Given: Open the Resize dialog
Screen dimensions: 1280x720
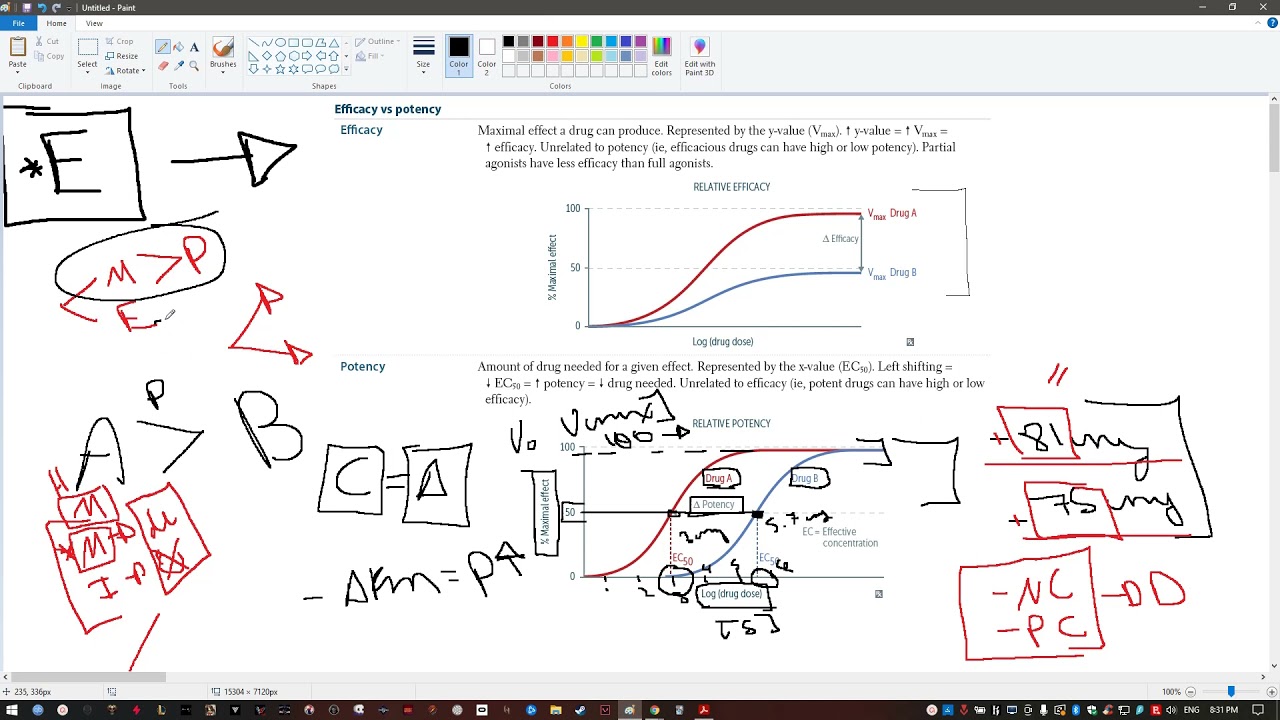Looking at the screenshot, I should point(121,56).
